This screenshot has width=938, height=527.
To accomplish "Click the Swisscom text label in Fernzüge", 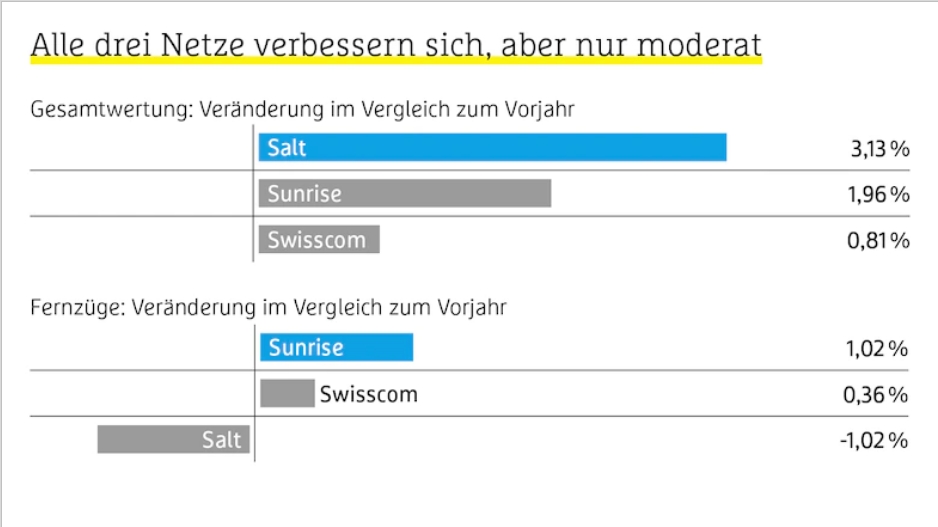I will click(368, 394).
